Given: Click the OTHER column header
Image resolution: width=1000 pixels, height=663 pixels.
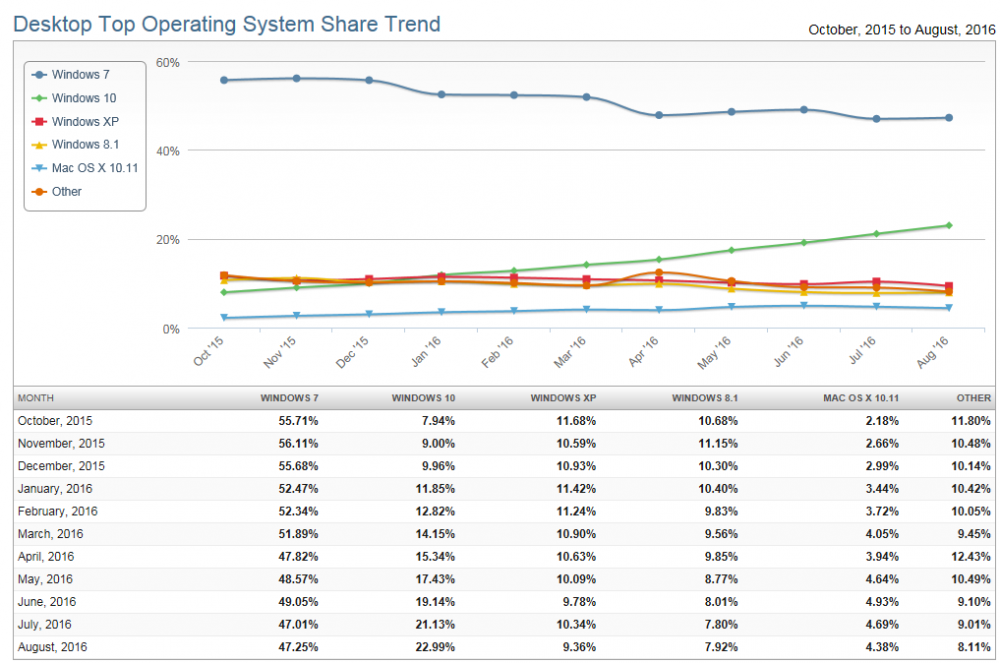Looking at the screenshot, I should click(x=973, y=397).
